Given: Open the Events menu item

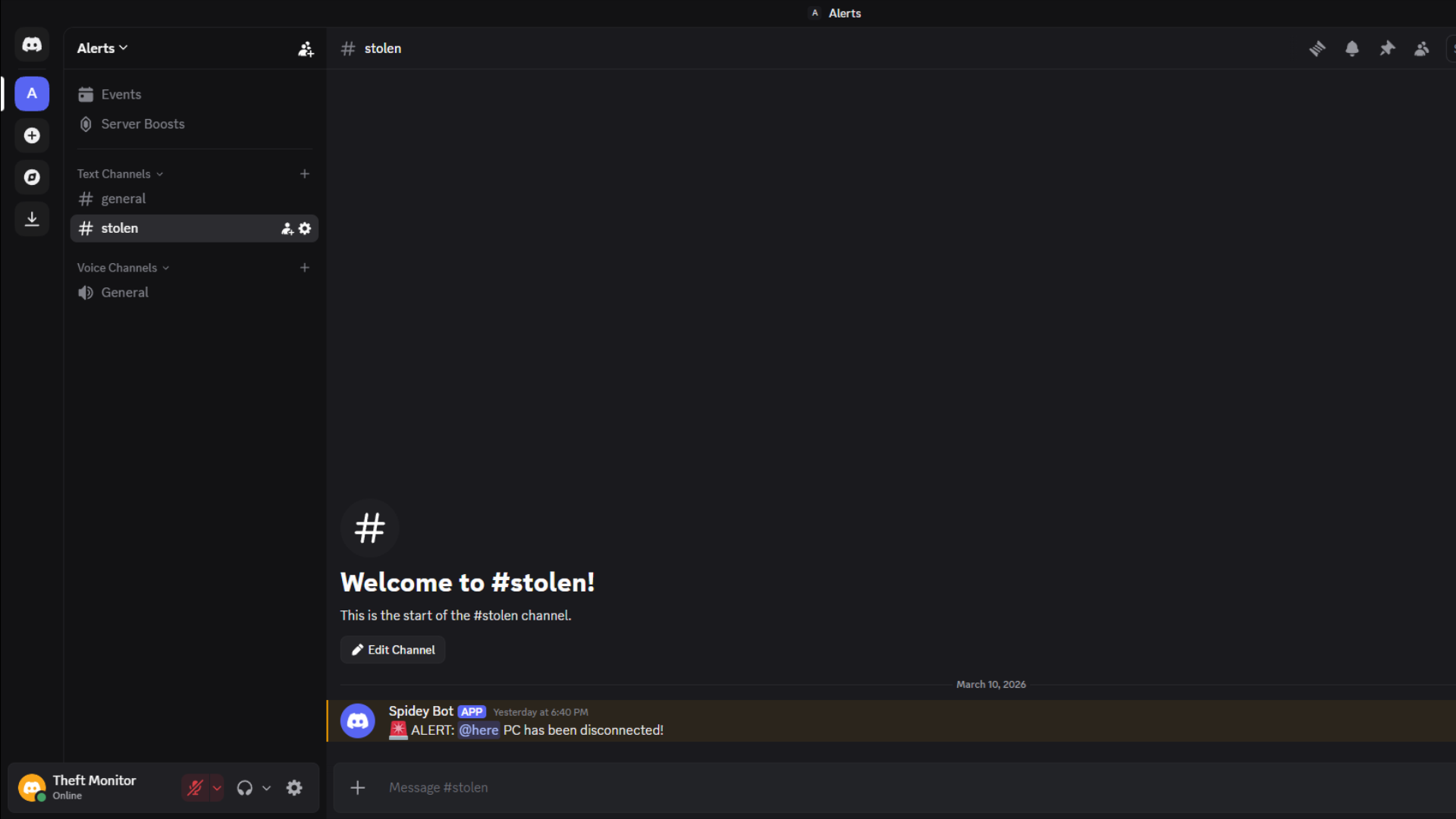Looking at the screenshot, I should coord(121,94).
